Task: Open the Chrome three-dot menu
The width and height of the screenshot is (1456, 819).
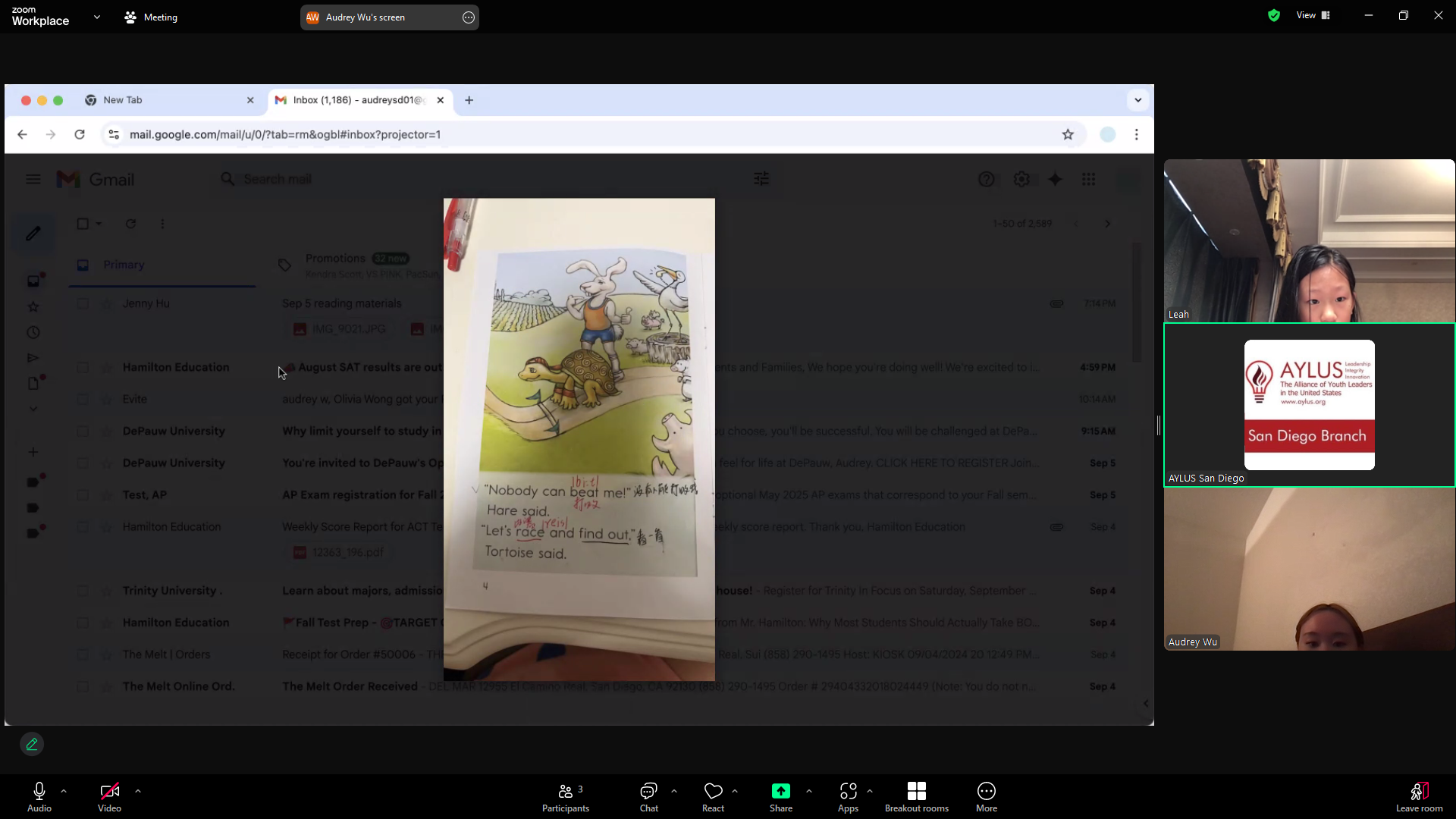Action: tap(1136, 134)
